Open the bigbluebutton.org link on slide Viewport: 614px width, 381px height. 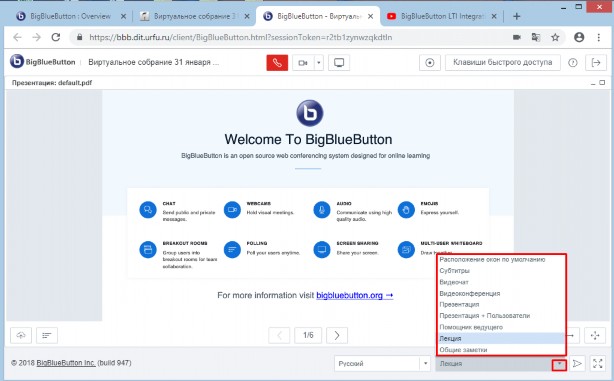pyautogui.click(x=354, y=295)
